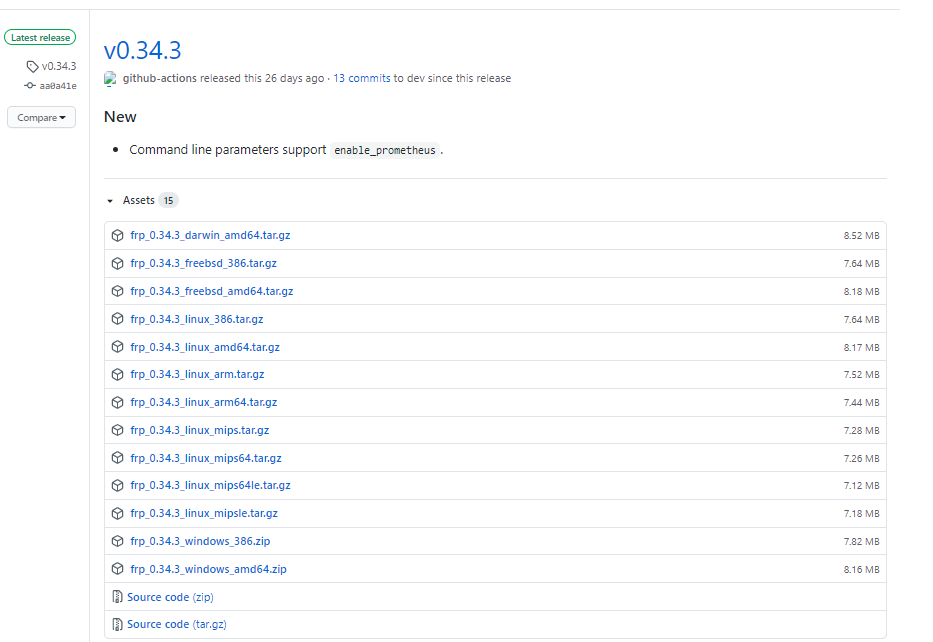This screenshot has width=933, height=642.
Task: Click package icon beside linux_mipsle tarball
Action: 117,513
